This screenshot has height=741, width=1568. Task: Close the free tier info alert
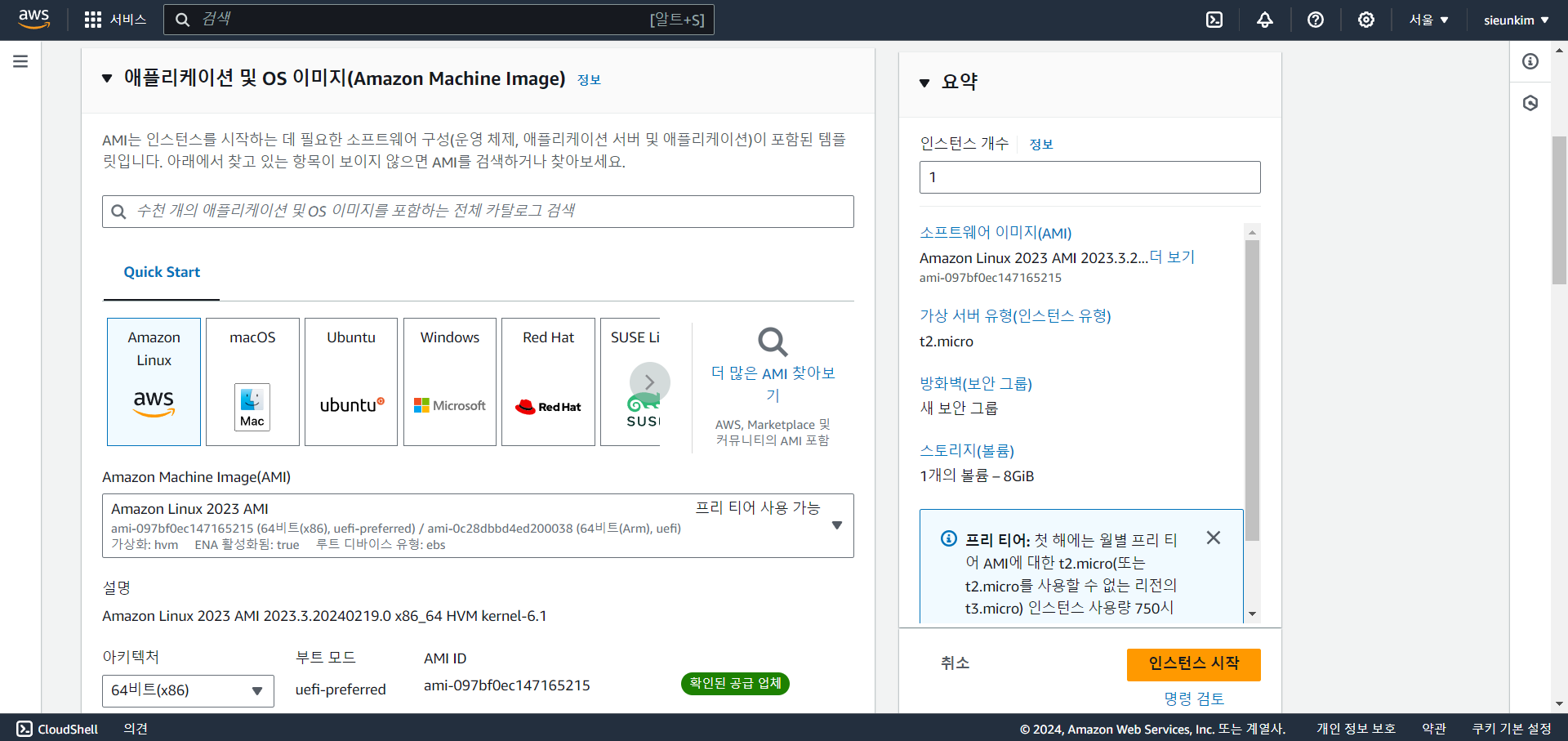[1214, 538]
